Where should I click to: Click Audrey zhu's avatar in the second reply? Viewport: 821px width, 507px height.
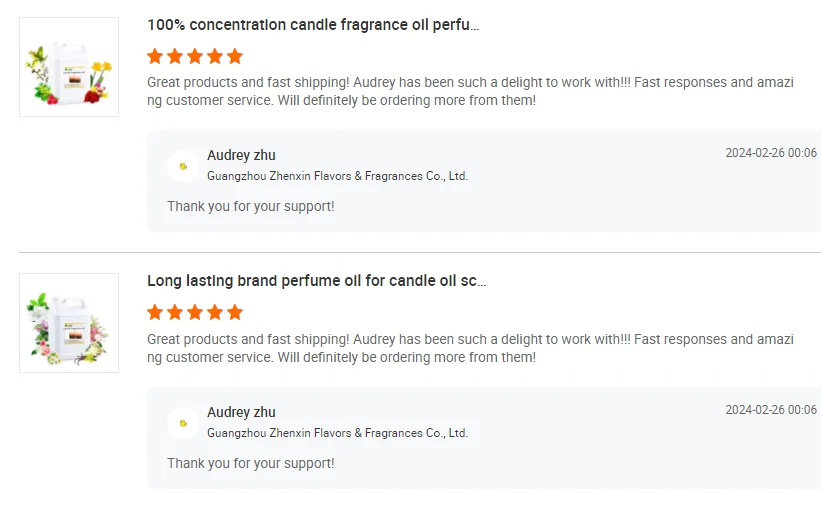click(182, 423)
